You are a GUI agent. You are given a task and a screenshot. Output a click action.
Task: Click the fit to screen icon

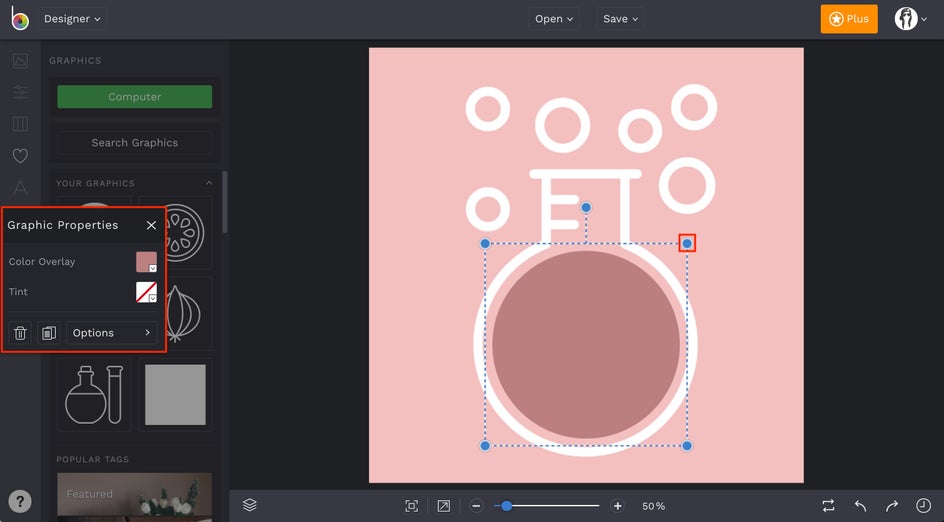point(411,506)
